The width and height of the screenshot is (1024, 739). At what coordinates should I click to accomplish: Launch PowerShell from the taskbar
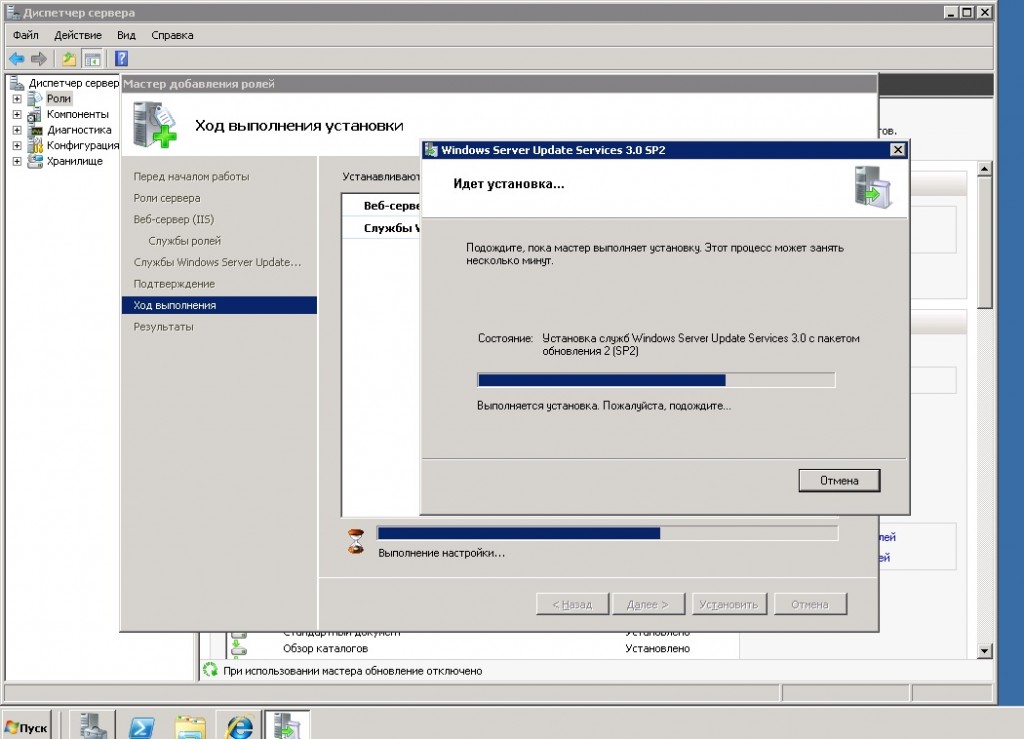[x=142, y=725]
